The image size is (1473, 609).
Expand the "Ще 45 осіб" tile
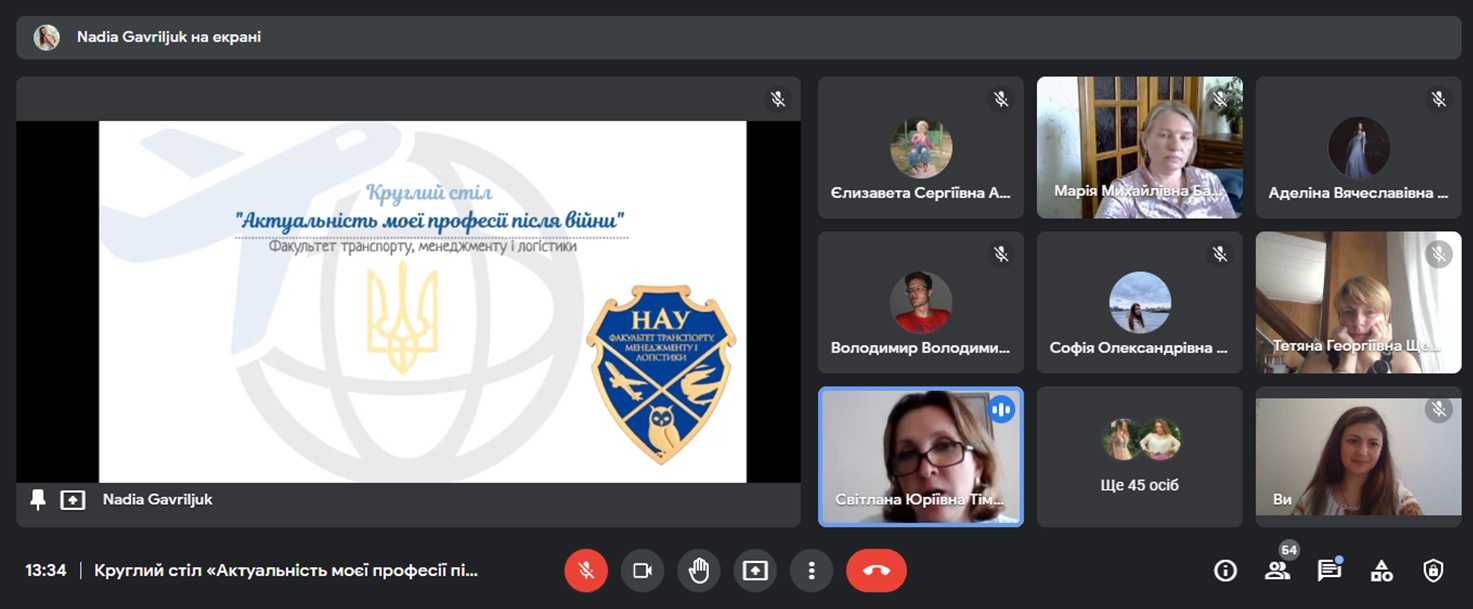click(1139, 457)
